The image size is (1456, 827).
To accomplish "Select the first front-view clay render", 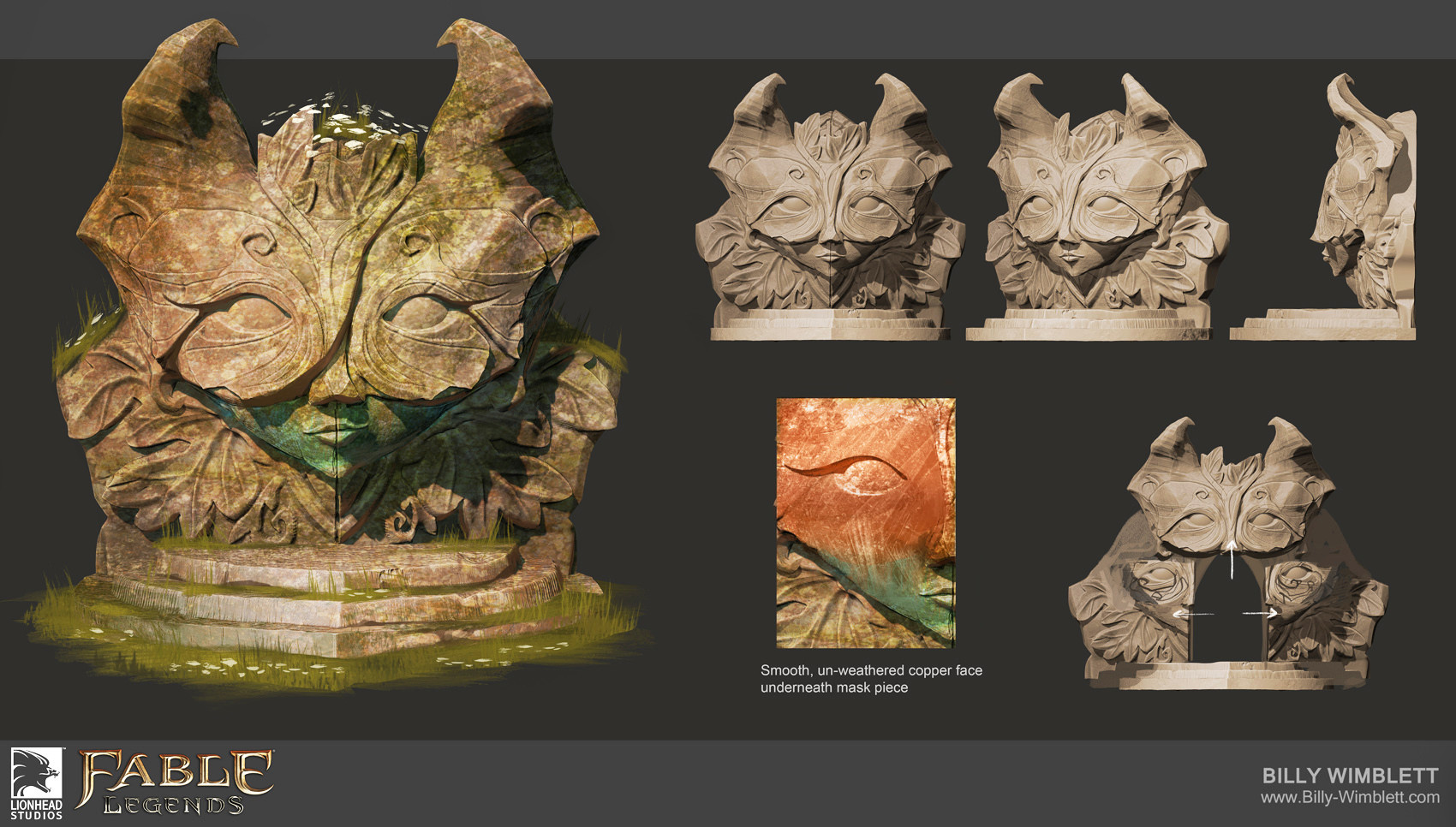I will (x=830, y=206).
